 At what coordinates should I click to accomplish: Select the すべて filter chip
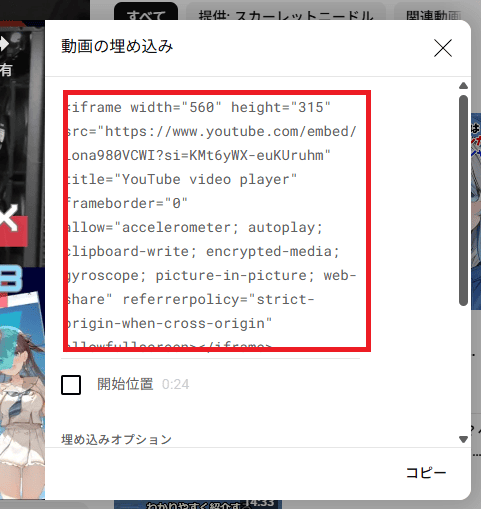[x=146, y=13]
